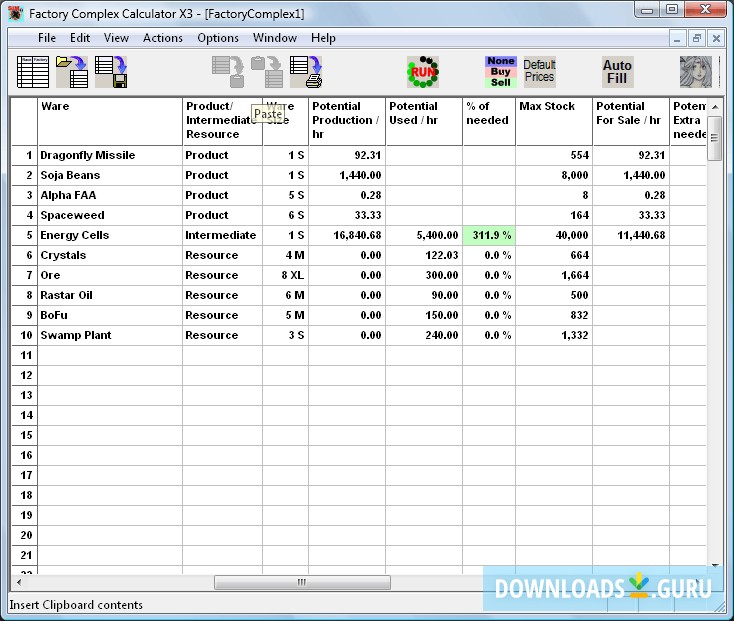Click the 92.31 production value for Dragonfly Missile

(347, 155)
